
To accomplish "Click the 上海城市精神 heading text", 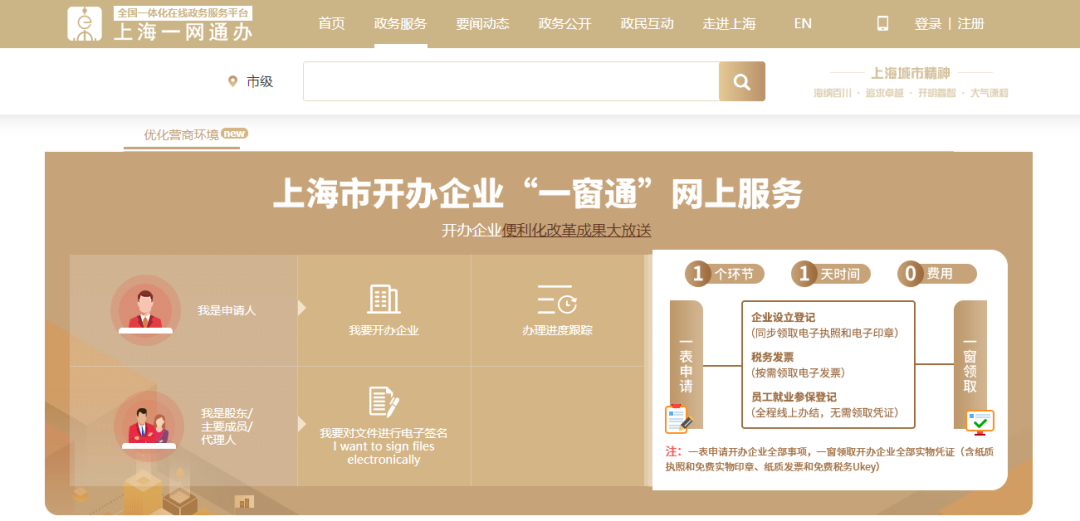I will pos(911,72).
